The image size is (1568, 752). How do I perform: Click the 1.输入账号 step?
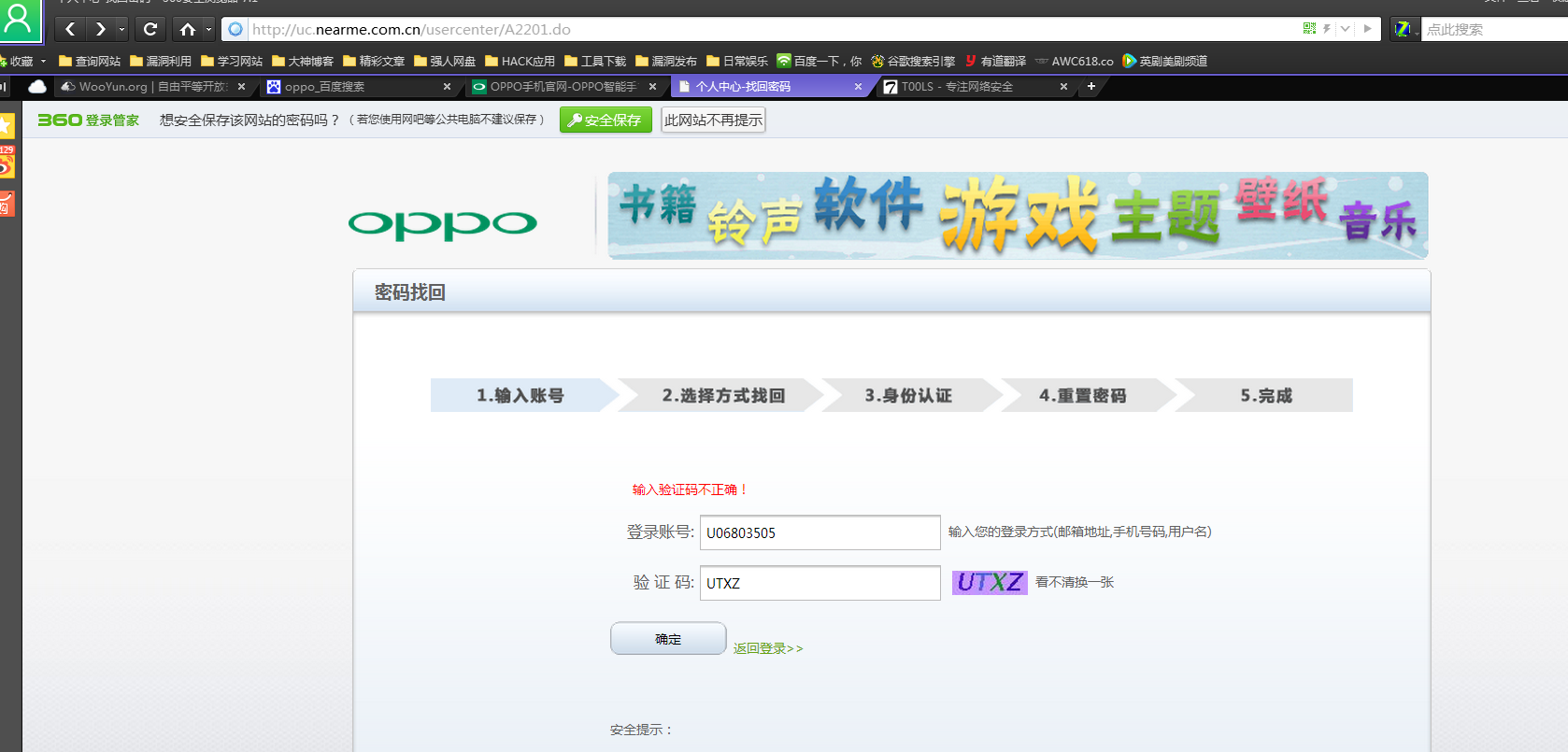click(x=521, y=395)
